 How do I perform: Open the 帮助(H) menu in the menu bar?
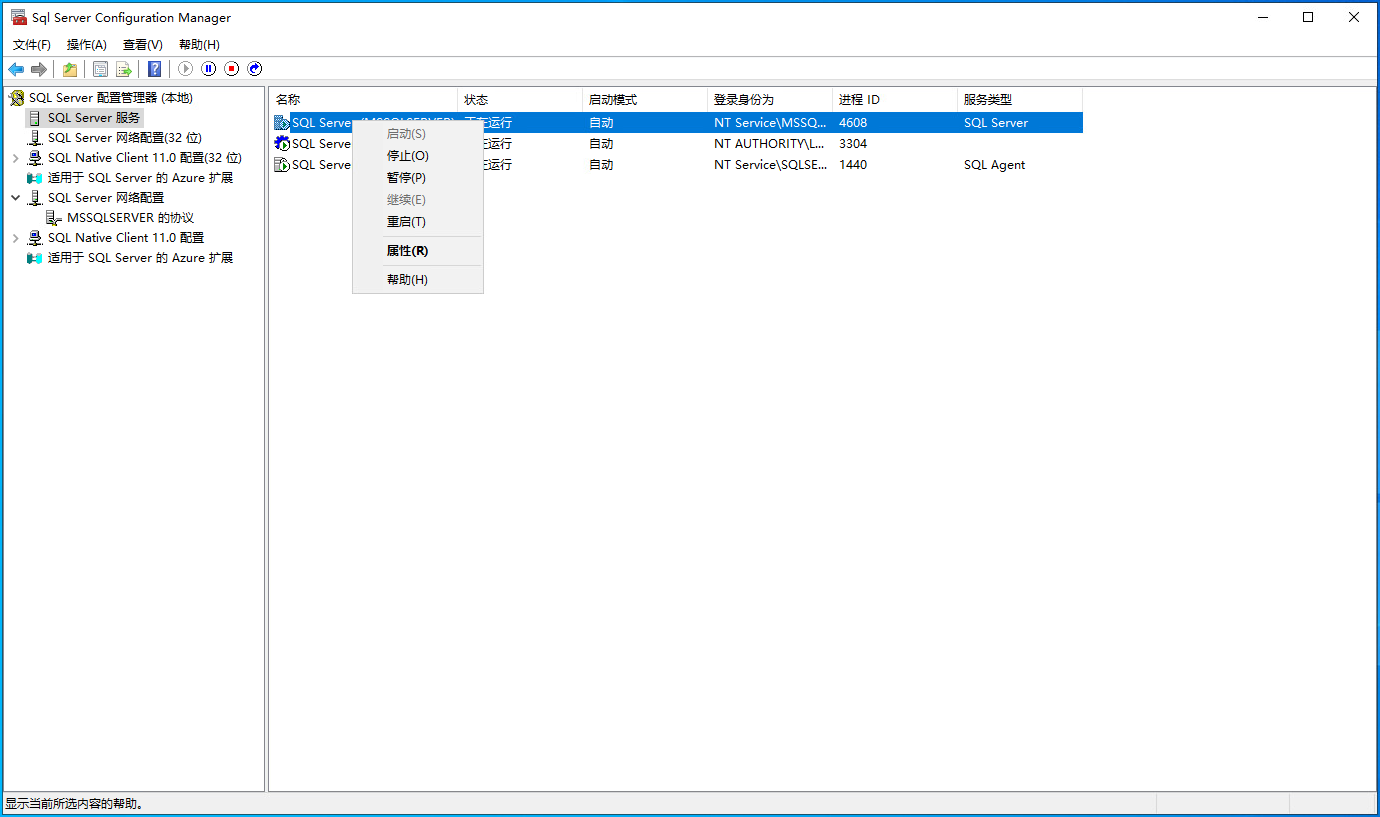(x=199, y=45)
